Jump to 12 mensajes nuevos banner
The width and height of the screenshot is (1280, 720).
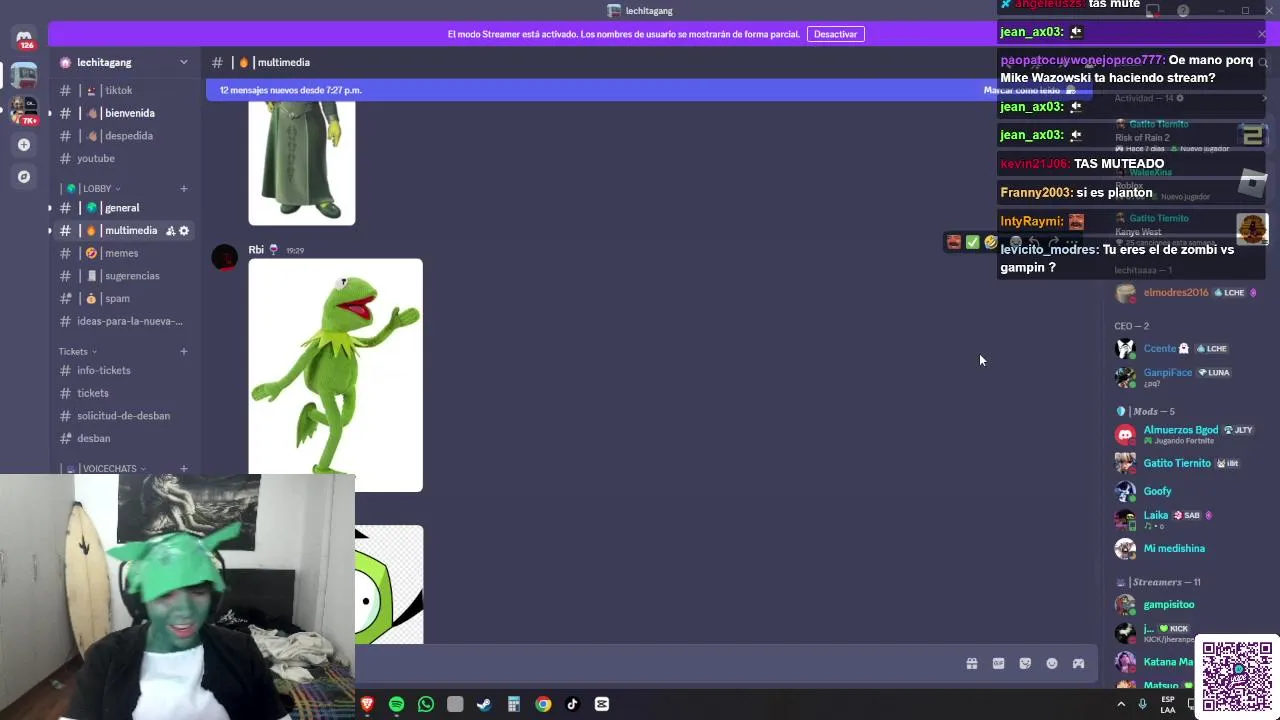pyautogui.click(x=291, y=90)
